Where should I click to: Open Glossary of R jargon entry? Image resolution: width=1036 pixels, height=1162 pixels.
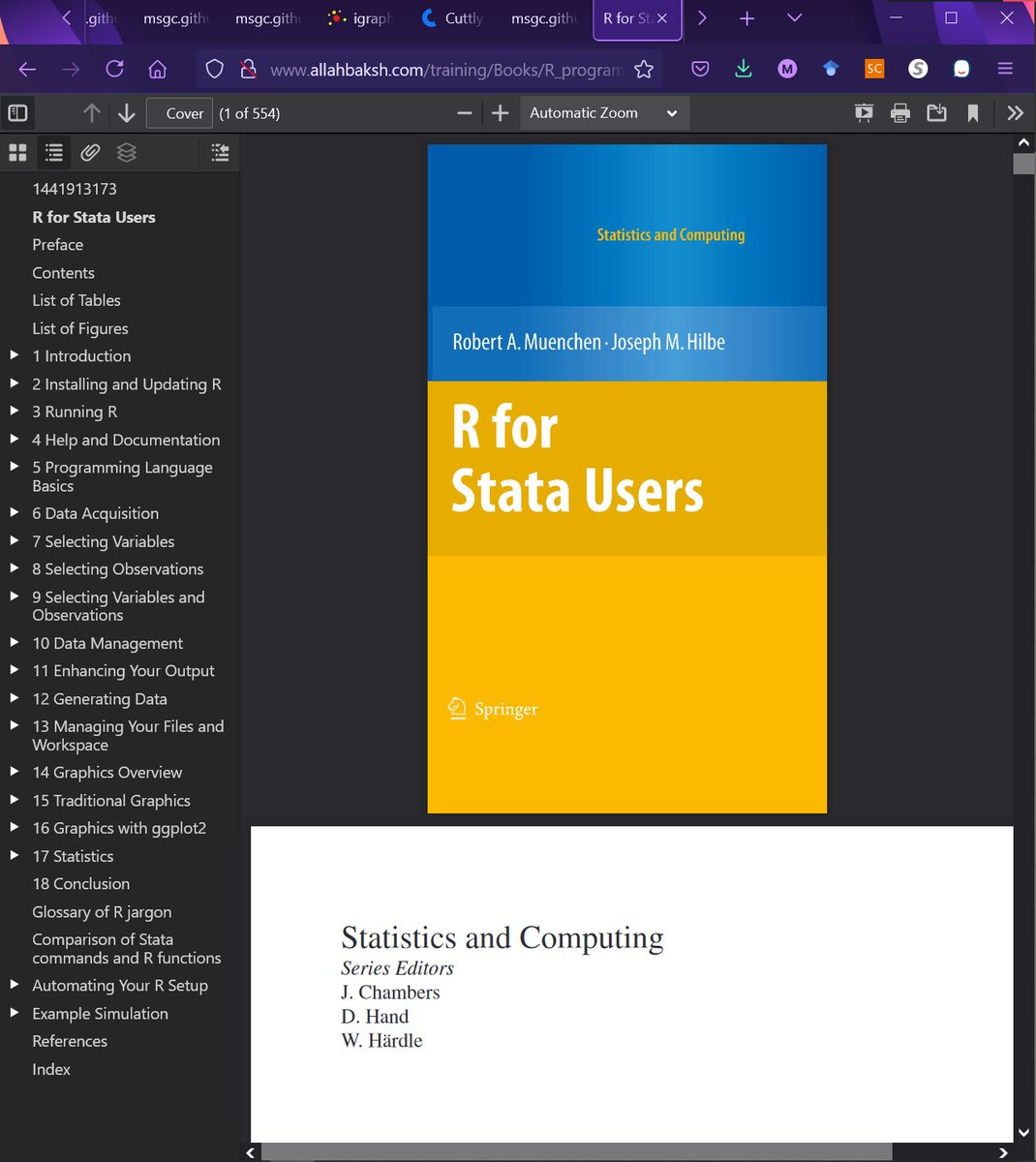tap(102, 912)
